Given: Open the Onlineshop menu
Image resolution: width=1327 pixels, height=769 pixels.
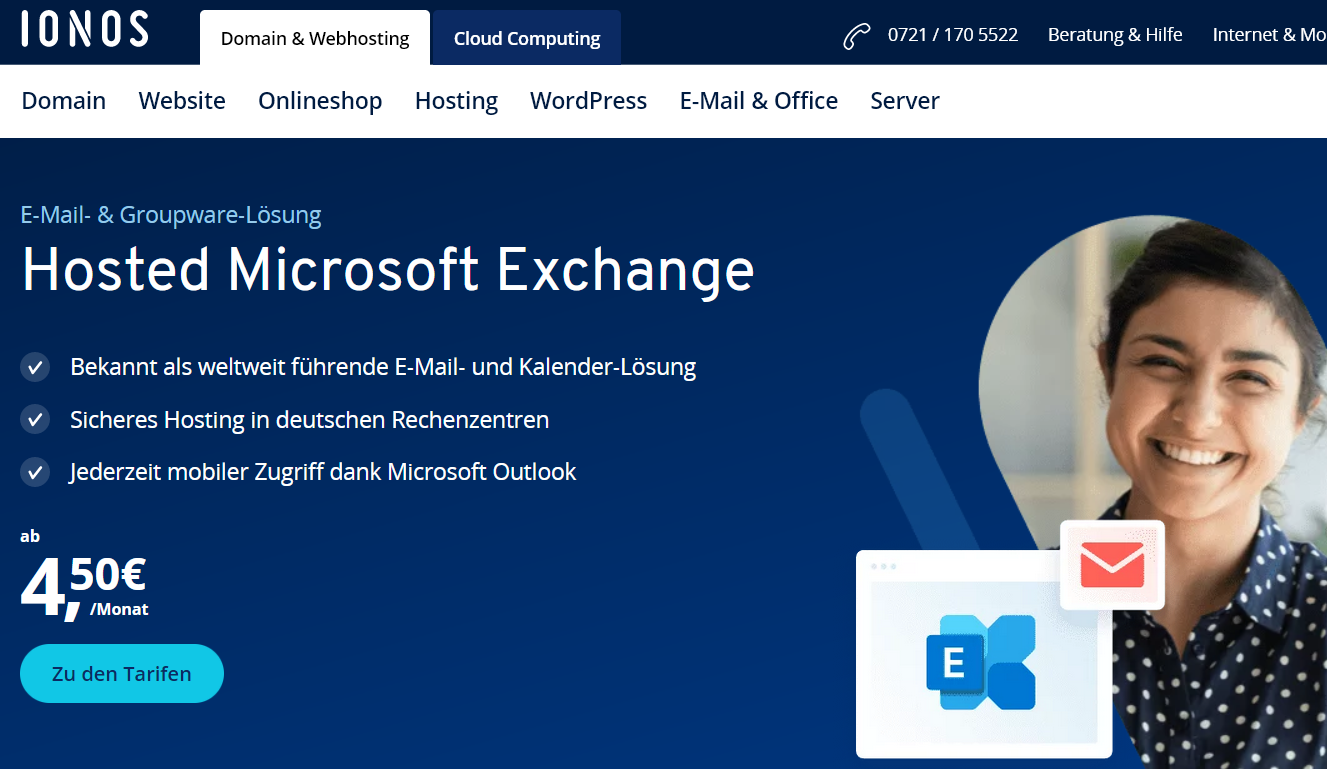Looking at the screenshot, I should 320,101.
